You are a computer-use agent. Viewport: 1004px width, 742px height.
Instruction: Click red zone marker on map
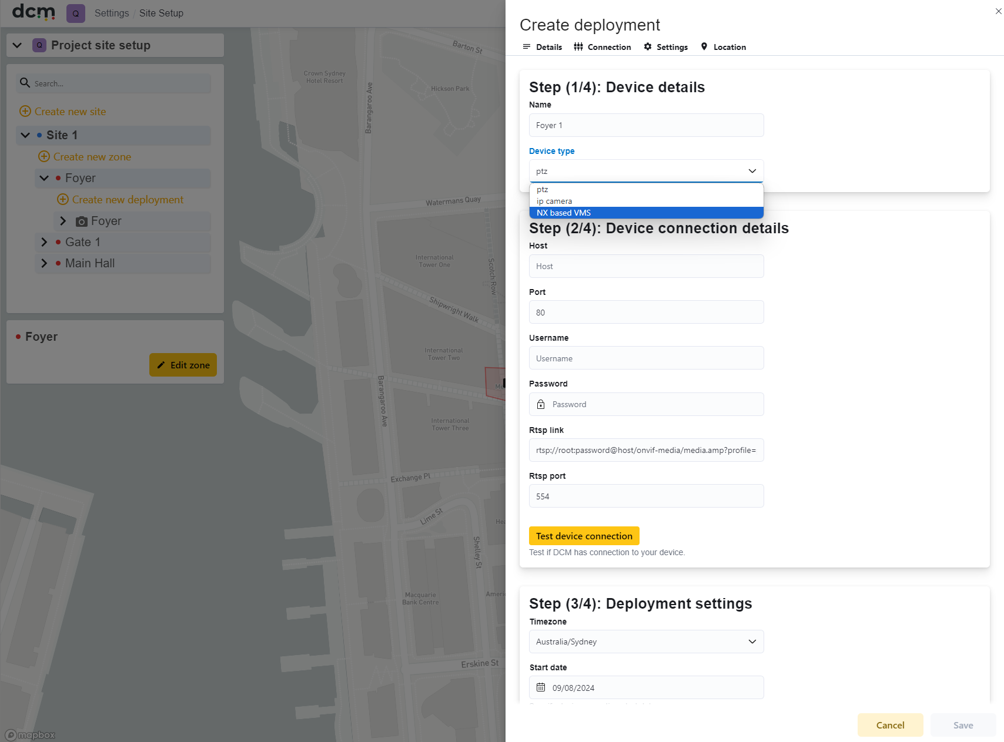(x=496, y=383)
